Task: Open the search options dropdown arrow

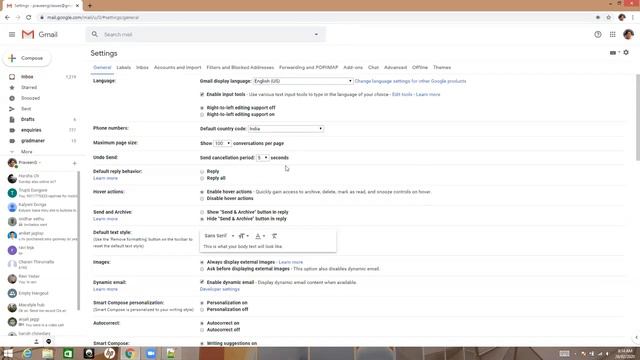Action: [x=316, y=35]
